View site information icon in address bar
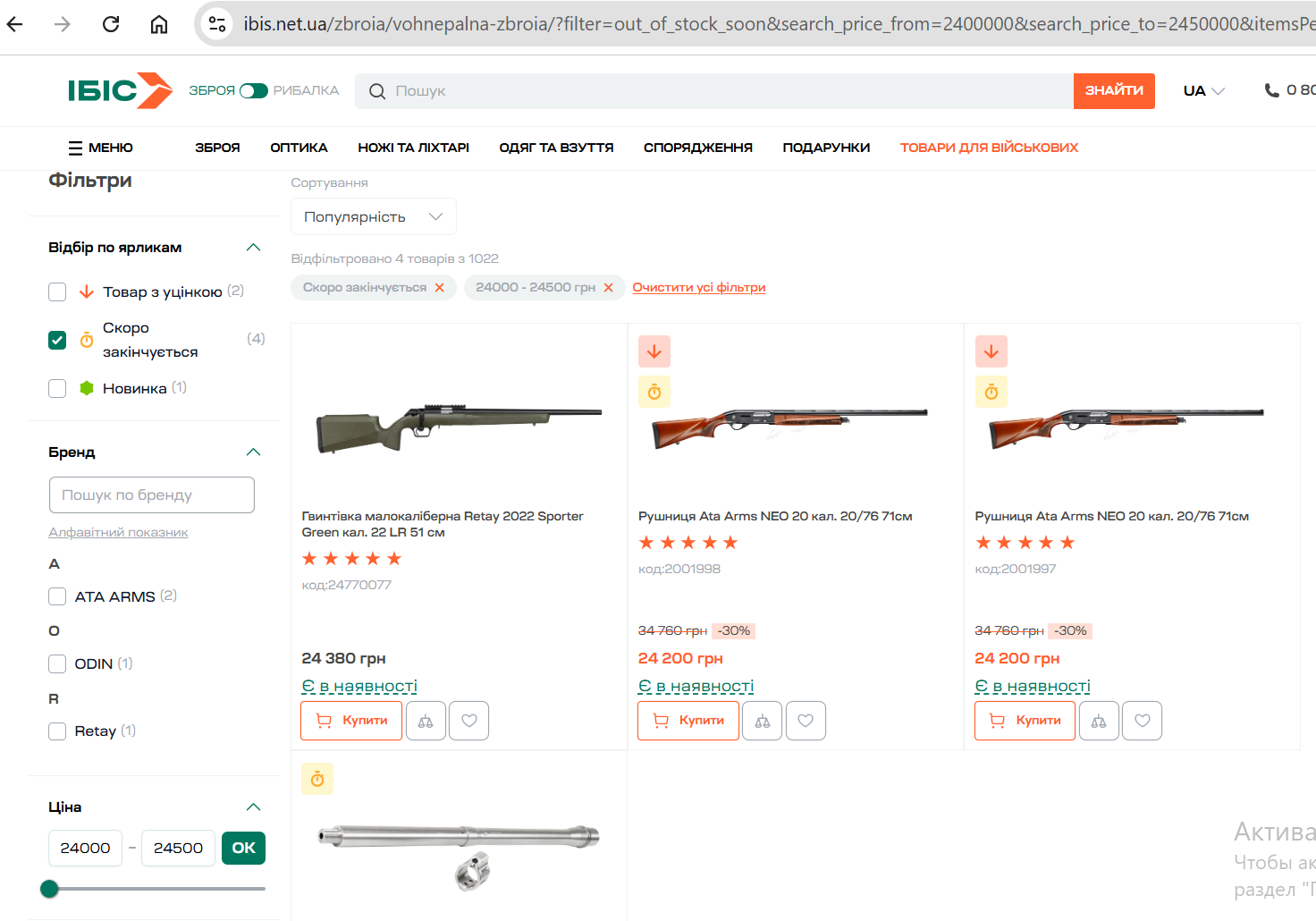1316x921 pixels. pos(217,24)
